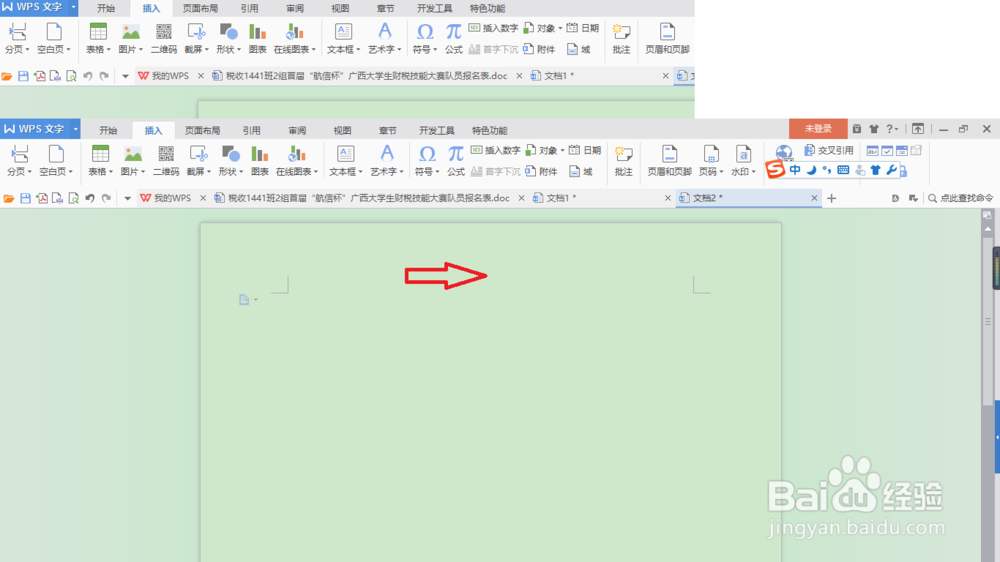
Task: Expand 符号 dropdown arrow in front window
Action: point(437,172)
